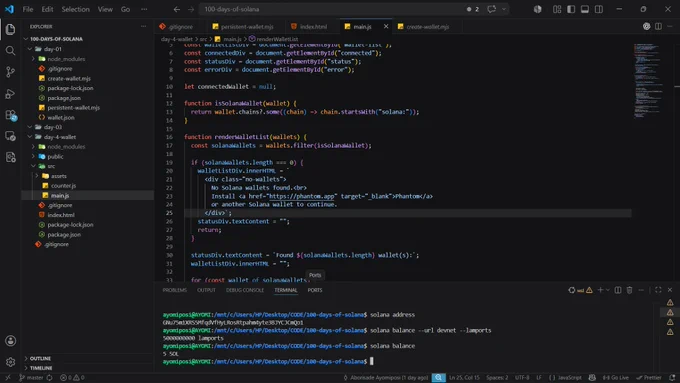This screenshot has height=383, width=680.
Task: Open notifications bell in status bar
Action: (672, 378)
